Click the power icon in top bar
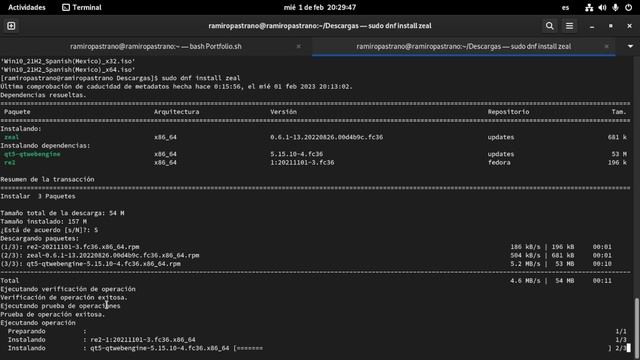Image resolution: width=640 pixels, height=360 pixels. 629,7
